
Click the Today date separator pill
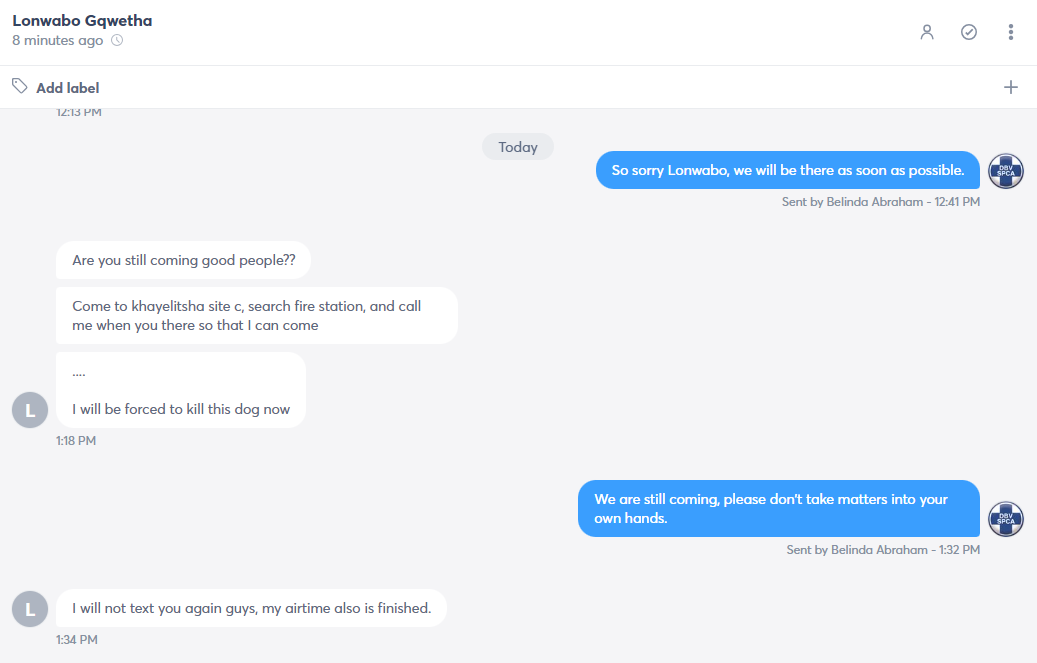click(518, 147)
